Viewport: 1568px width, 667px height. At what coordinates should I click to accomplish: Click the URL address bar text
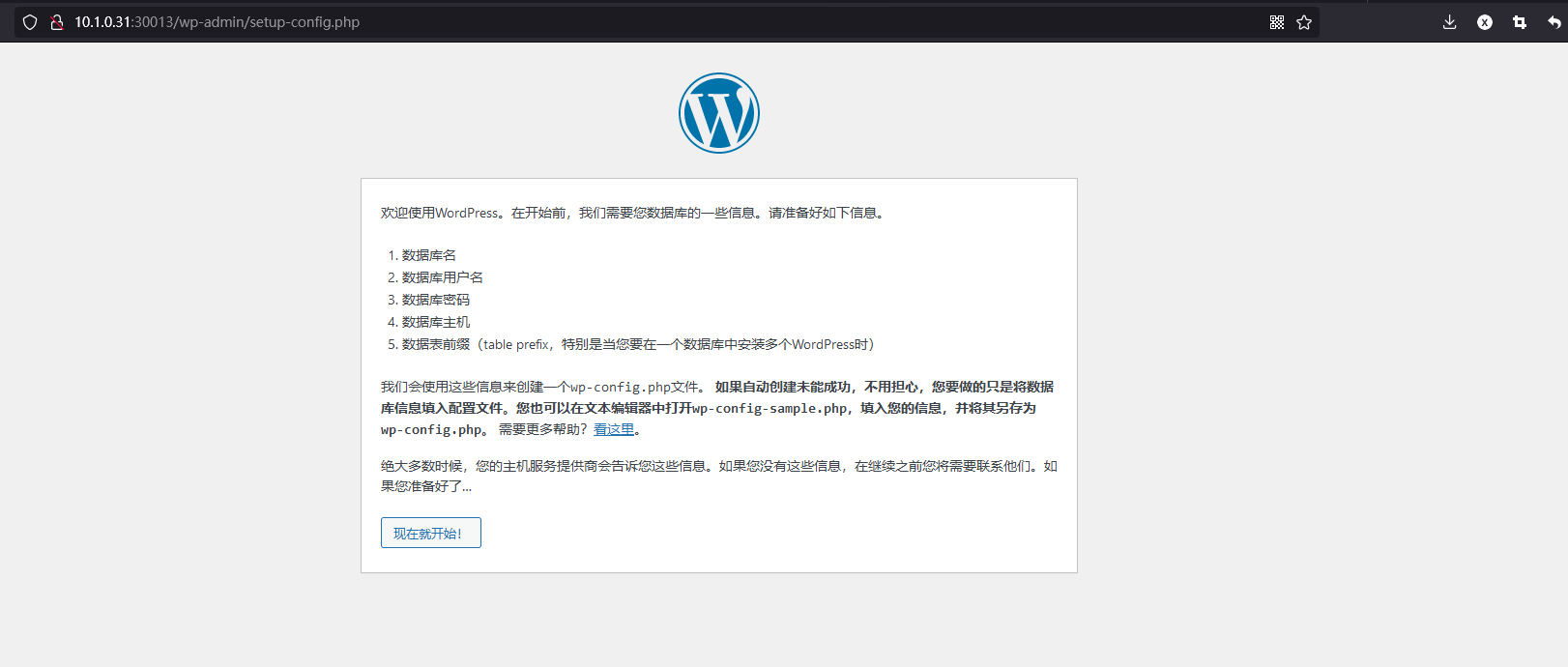click(218, 22)
